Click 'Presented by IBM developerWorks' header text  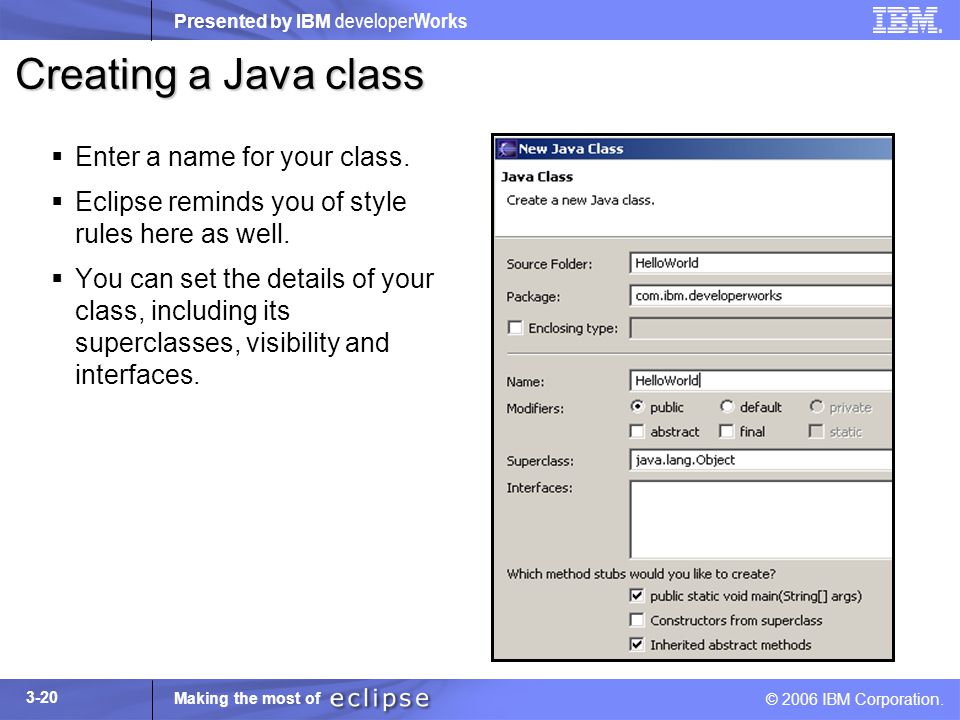click(320, 21)
